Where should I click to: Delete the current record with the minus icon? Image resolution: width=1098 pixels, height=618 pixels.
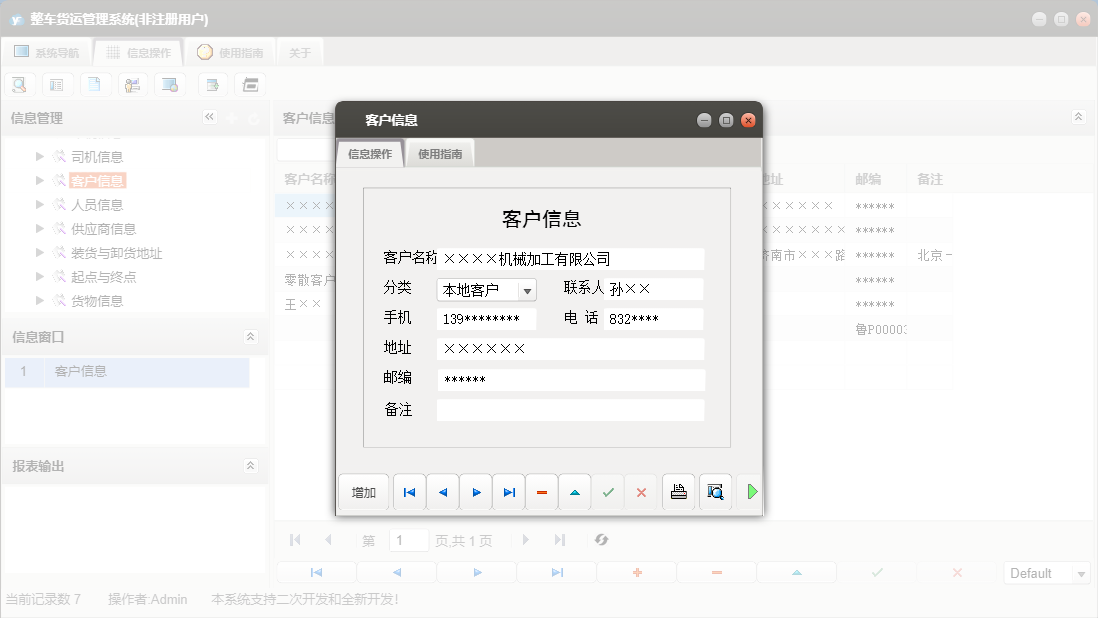tap(541, 491)
